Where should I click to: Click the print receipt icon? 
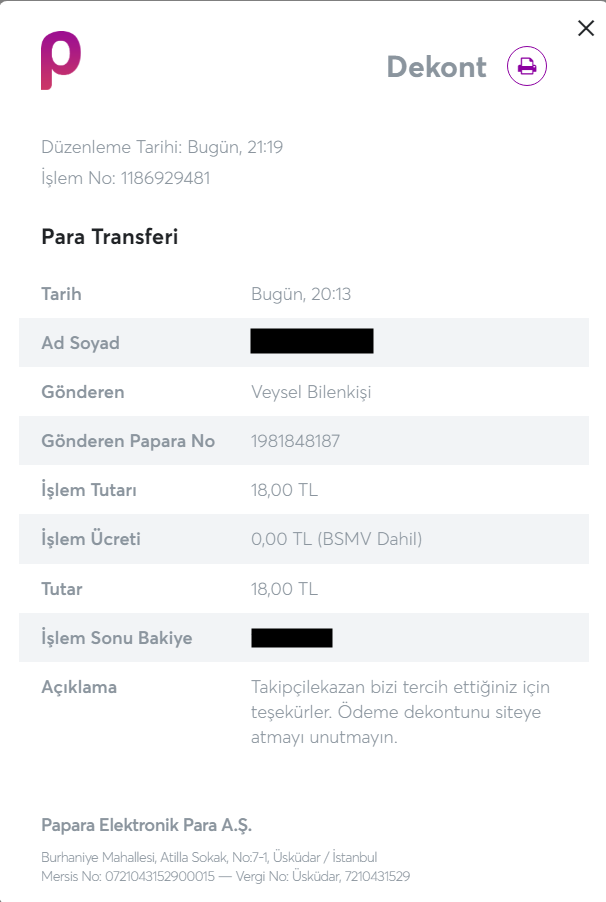(527, 66)
